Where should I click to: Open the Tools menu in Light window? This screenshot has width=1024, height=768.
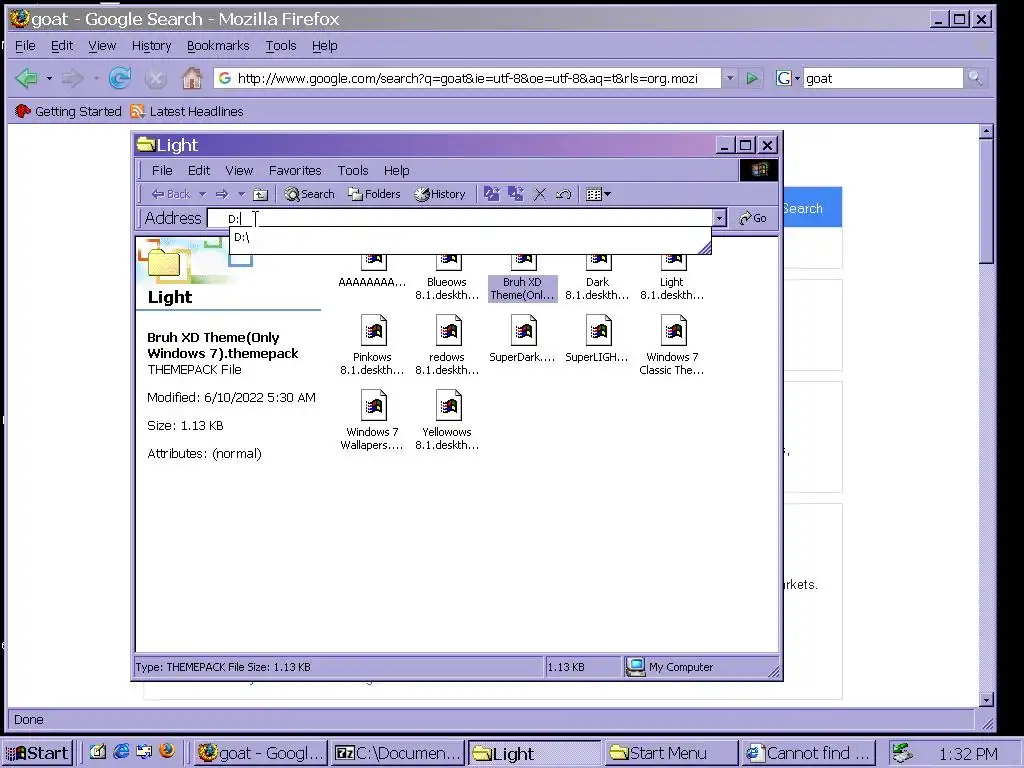click(x=353, y=170)
